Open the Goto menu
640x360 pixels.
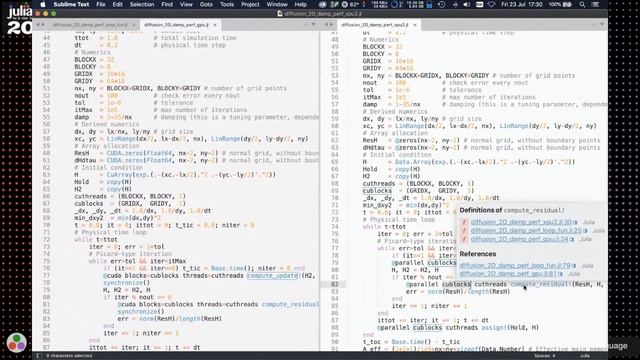206,4
